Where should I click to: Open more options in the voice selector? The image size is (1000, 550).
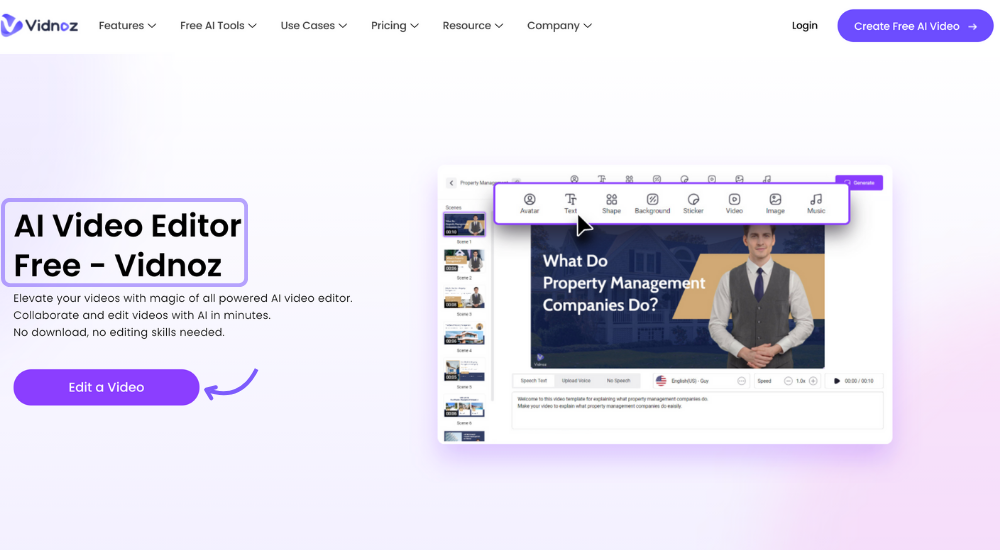click(741, 381)
